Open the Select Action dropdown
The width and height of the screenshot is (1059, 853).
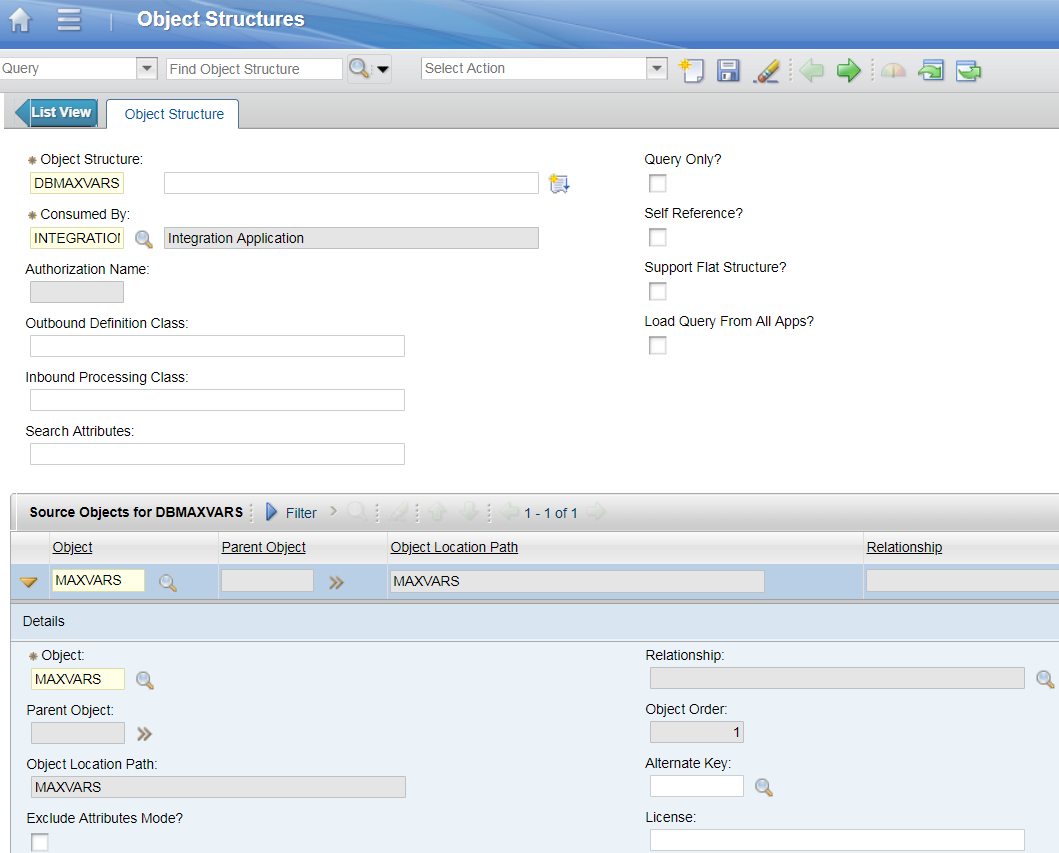click(x=657, y=70)
